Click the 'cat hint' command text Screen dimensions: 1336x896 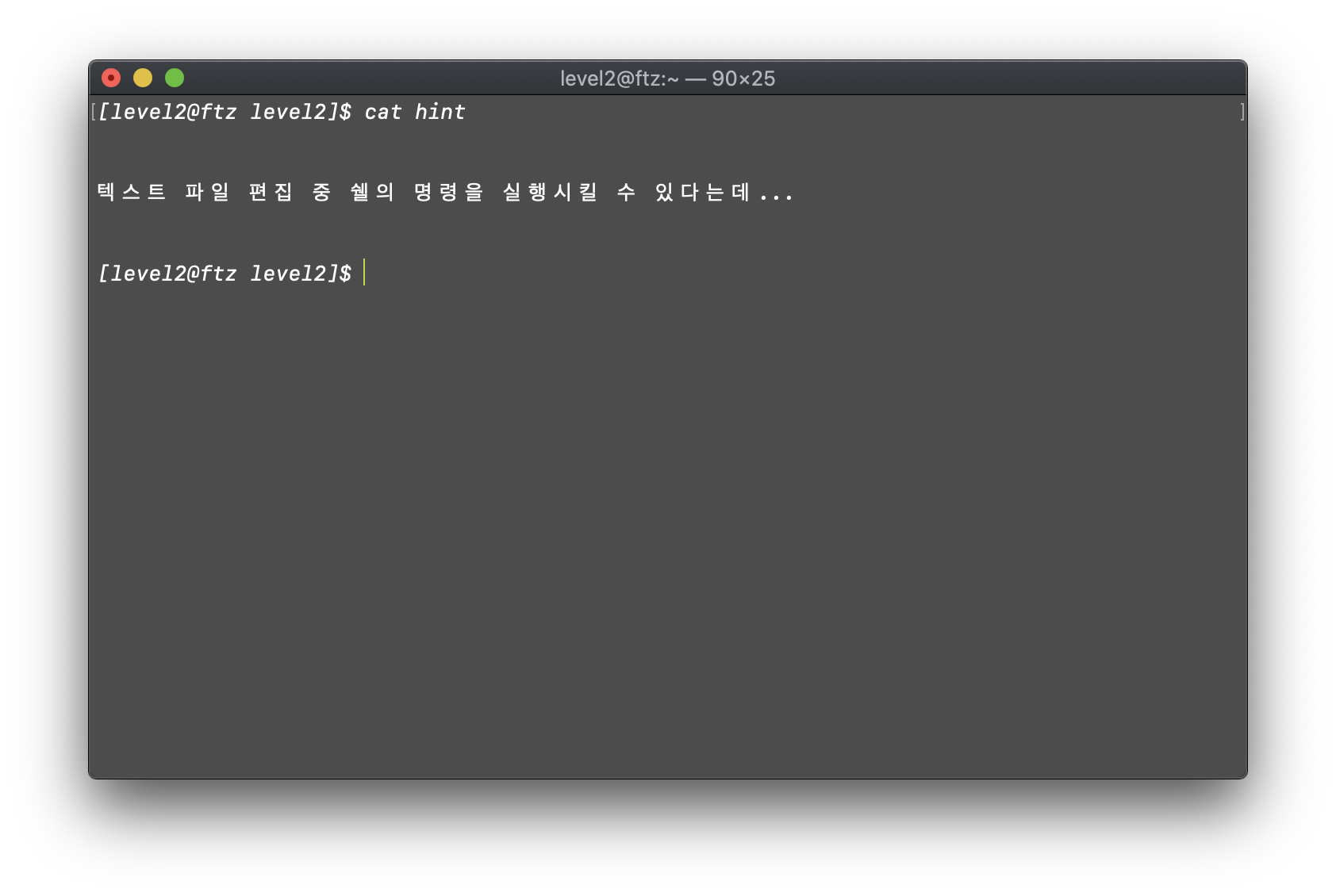(415, 113)
